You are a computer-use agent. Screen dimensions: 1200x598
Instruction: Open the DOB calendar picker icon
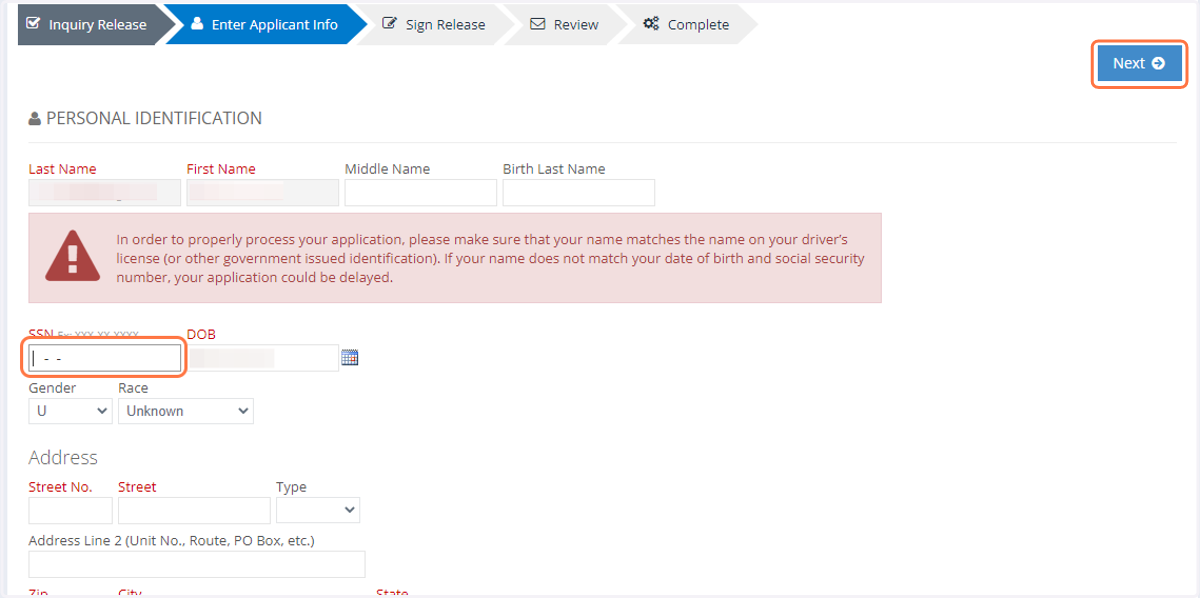(x=350, y=357)
